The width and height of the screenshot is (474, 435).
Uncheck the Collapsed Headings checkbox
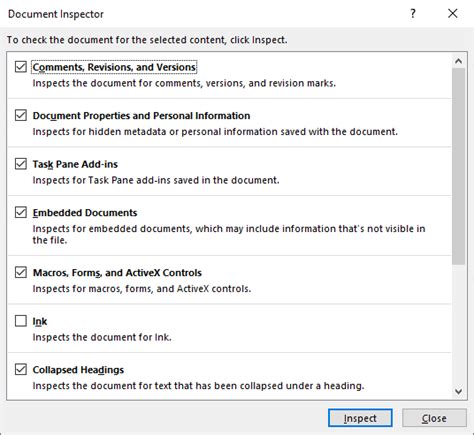[x=21, y=369]
